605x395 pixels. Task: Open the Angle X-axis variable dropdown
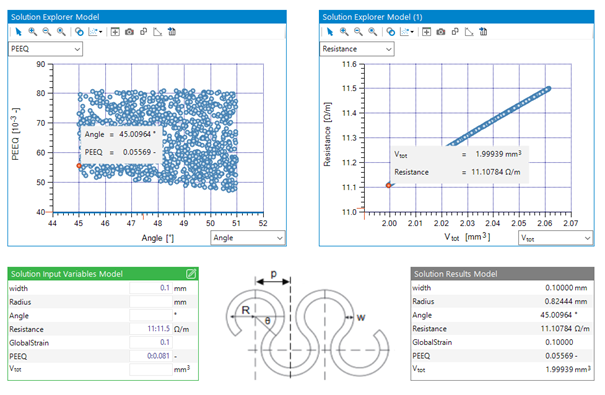click(x=248, y=238)
